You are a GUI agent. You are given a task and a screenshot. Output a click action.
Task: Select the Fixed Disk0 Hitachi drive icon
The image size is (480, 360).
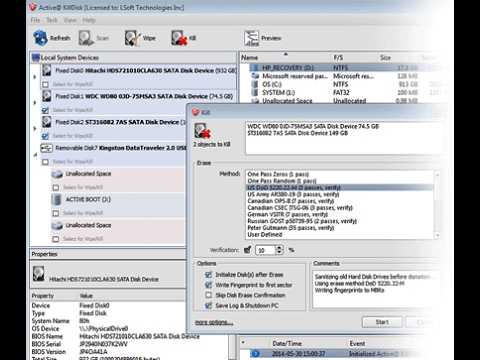click(47, 70)
